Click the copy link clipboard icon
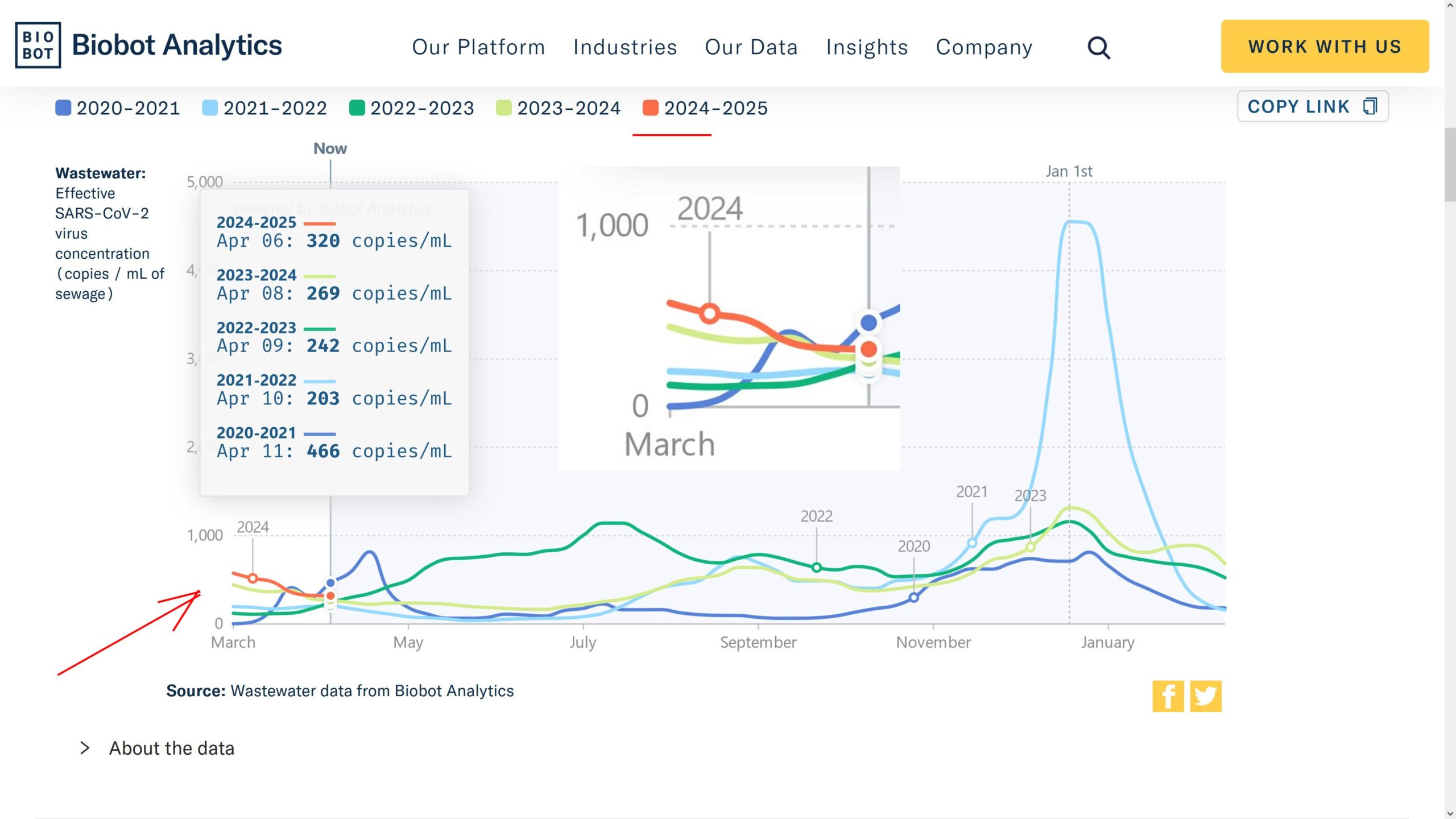Image resolution: width=1456 pixels, height=819 pixels. 1370,106
